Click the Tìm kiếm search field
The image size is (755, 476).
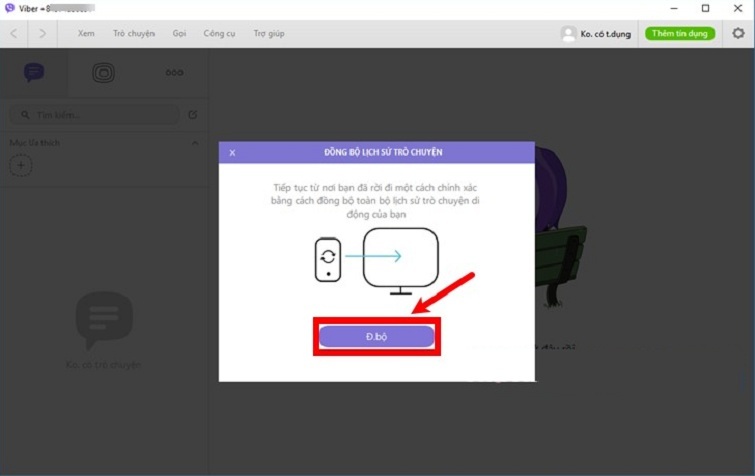click(x=95, y=115)
